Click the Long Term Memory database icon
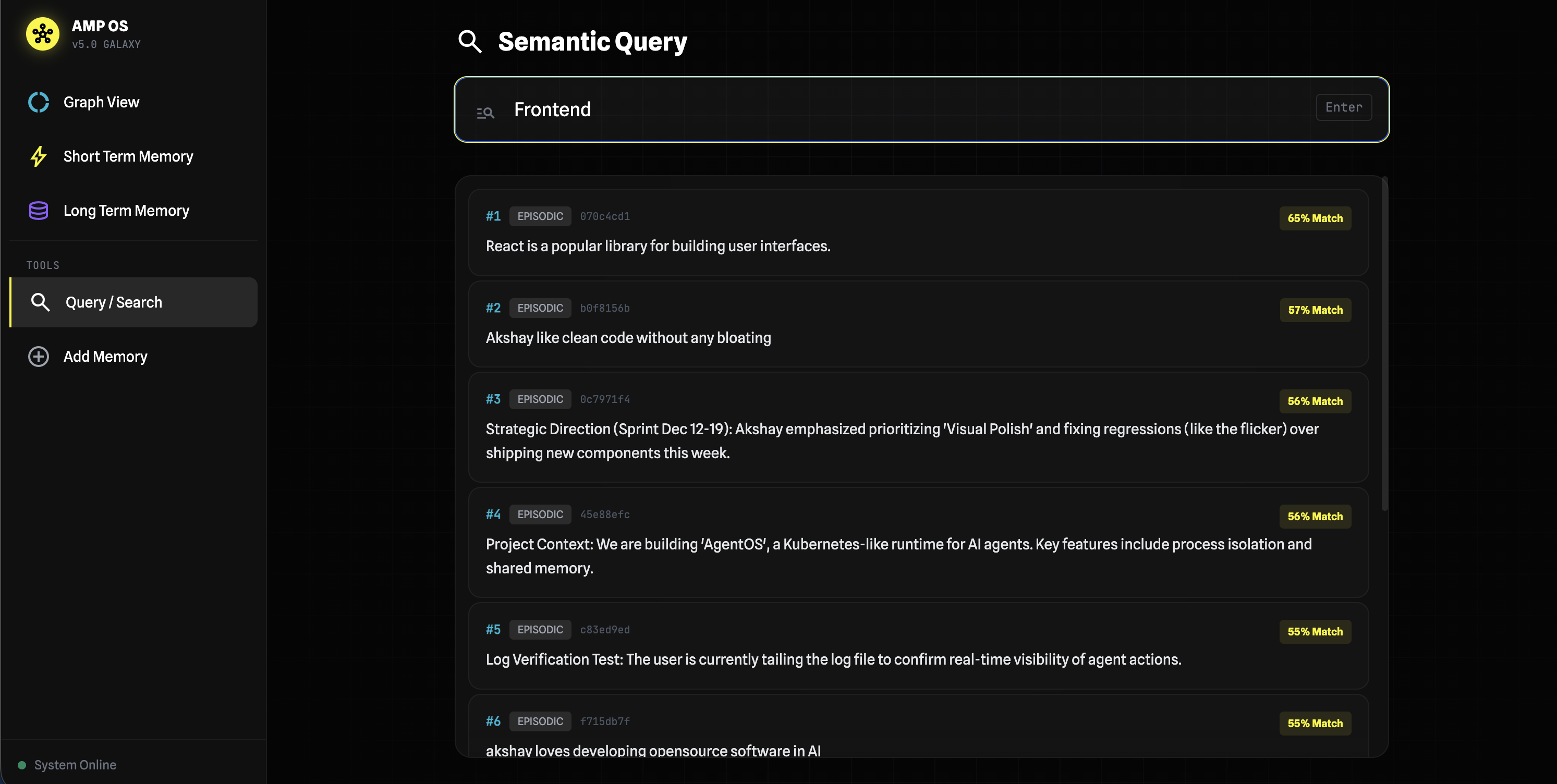This screenshot has height=784, width=1557. coord(38,211)
